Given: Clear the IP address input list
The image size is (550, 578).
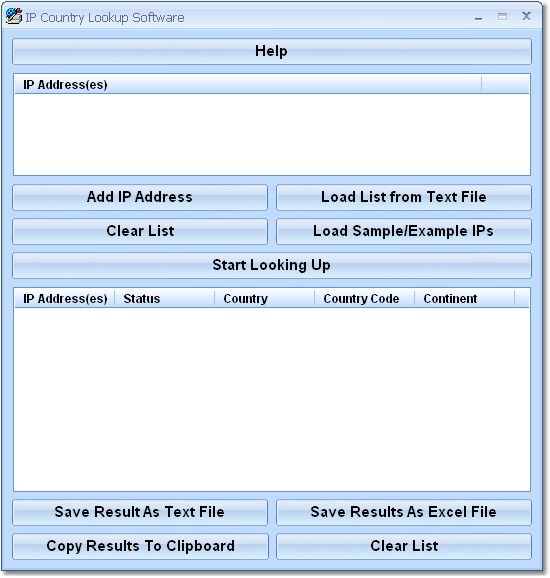Looking at the screenshot, I should [x=140, y=231].
